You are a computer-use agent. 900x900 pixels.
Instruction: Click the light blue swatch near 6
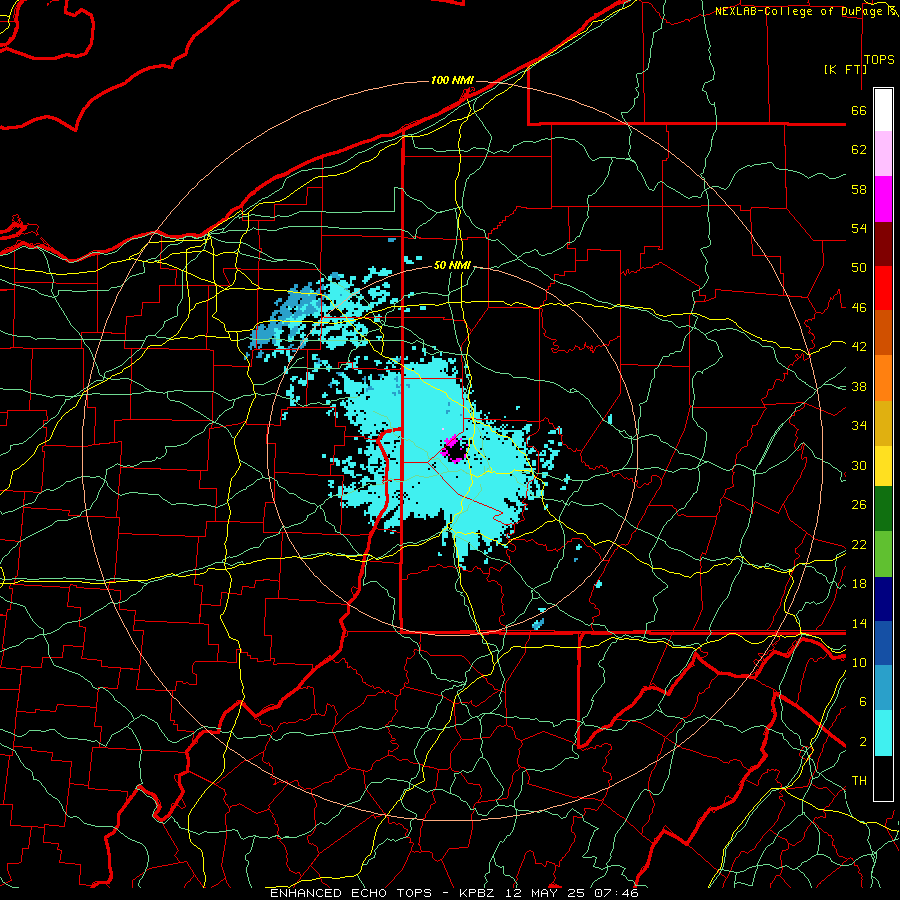pyautogui.click(x=883, y=688)
